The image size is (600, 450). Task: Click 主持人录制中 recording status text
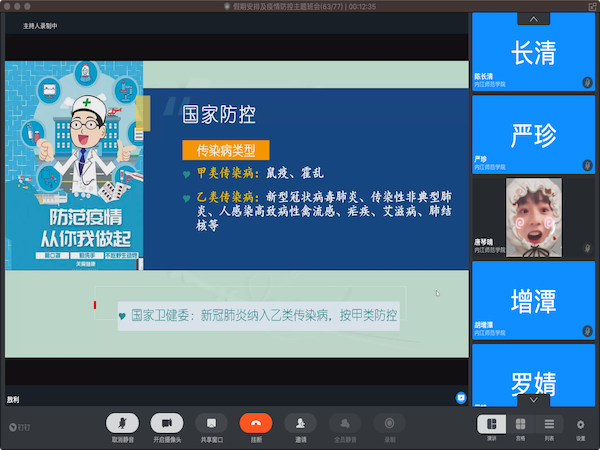(x=40, y=26)
